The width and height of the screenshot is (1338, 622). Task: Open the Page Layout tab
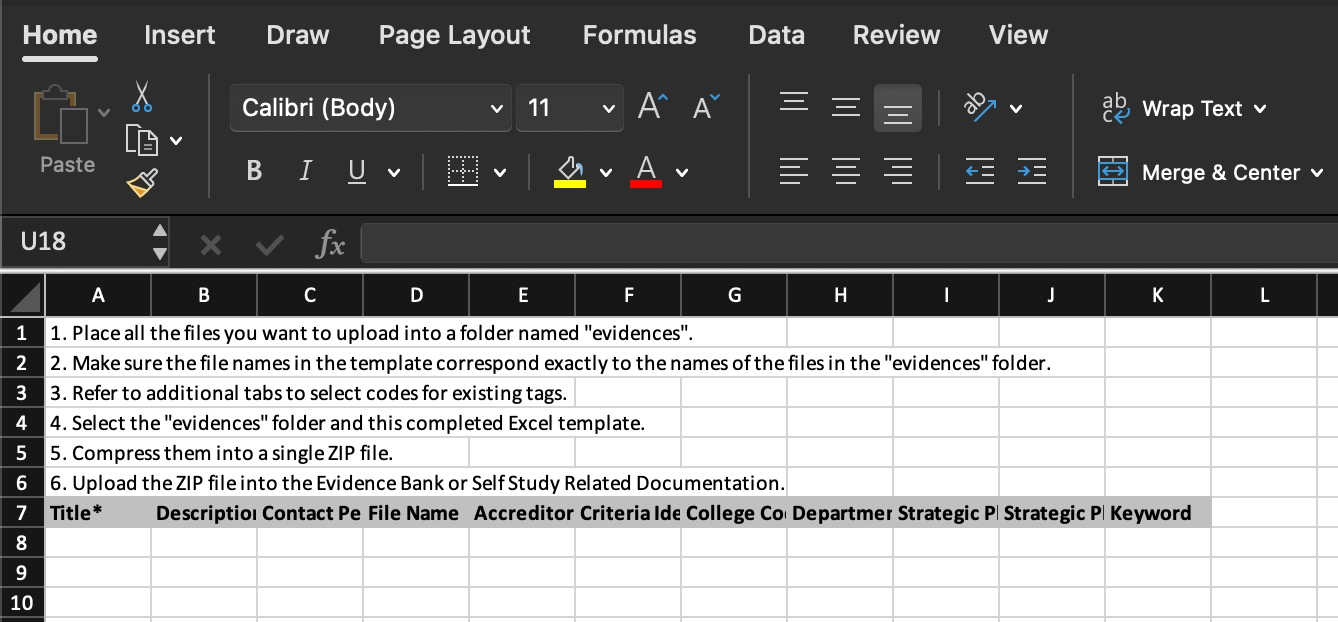454,35
